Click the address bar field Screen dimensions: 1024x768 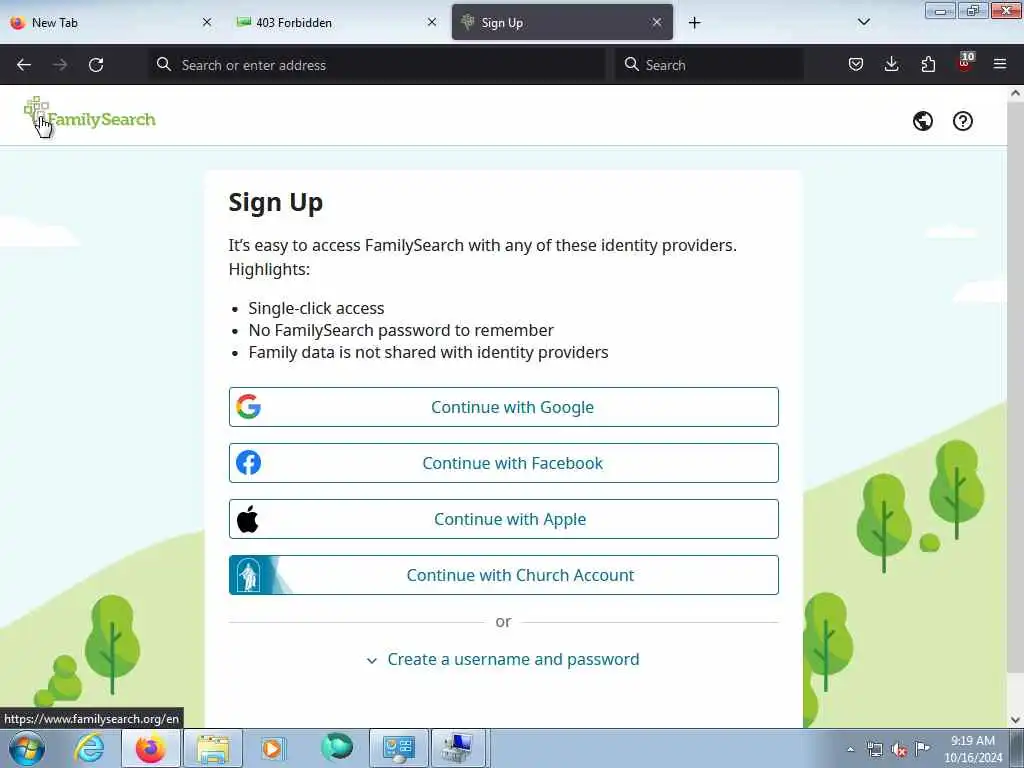click(x=377, y=65)
